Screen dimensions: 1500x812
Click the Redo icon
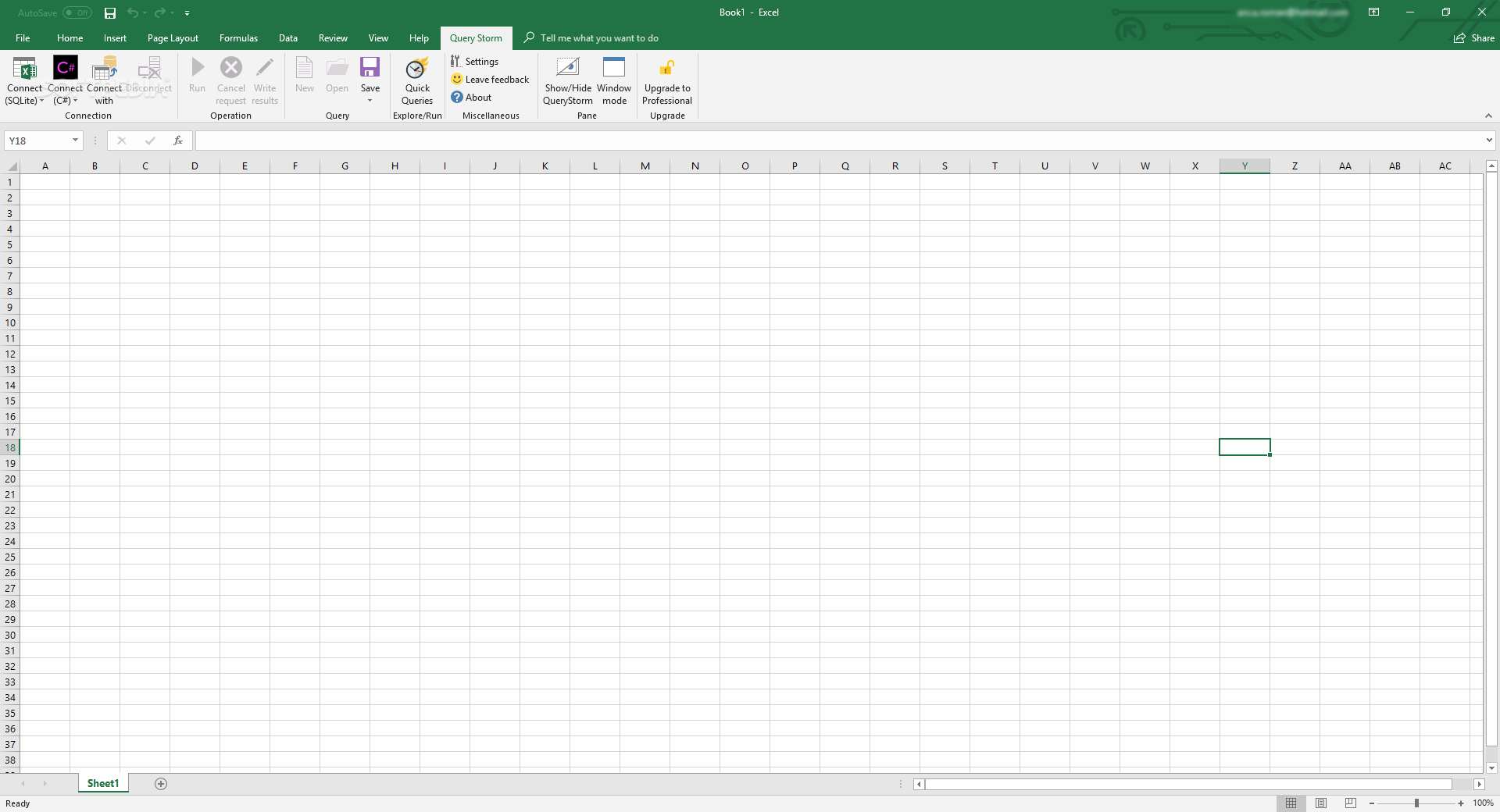coord(159,13)
